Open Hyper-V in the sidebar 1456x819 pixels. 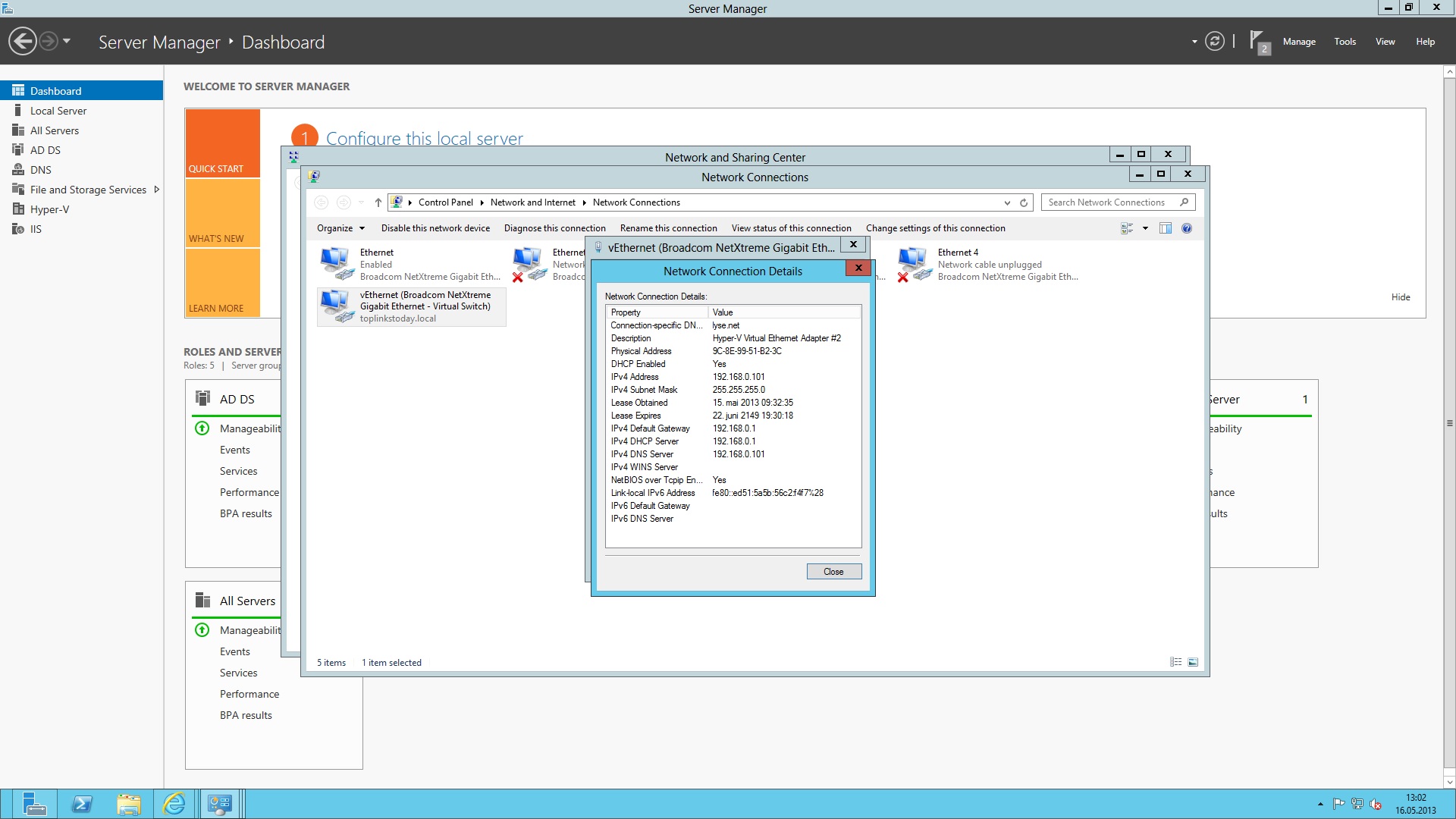(x=81, y=209)
